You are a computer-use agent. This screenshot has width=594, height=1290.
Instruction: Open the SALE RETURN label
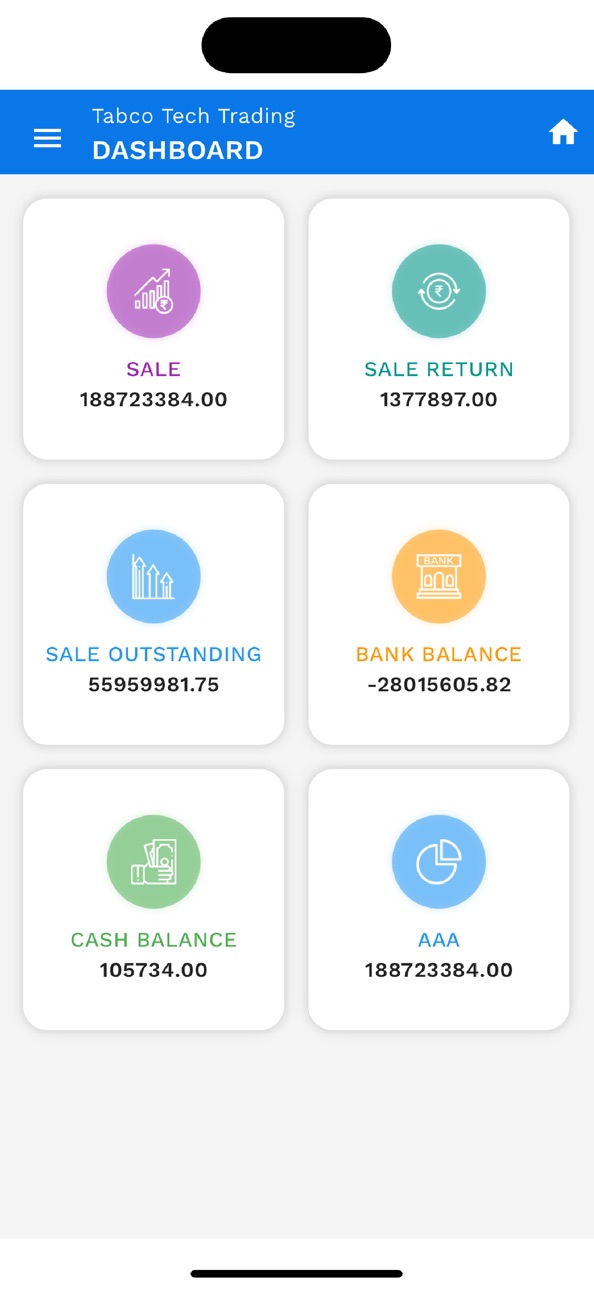tap(439, 369)
